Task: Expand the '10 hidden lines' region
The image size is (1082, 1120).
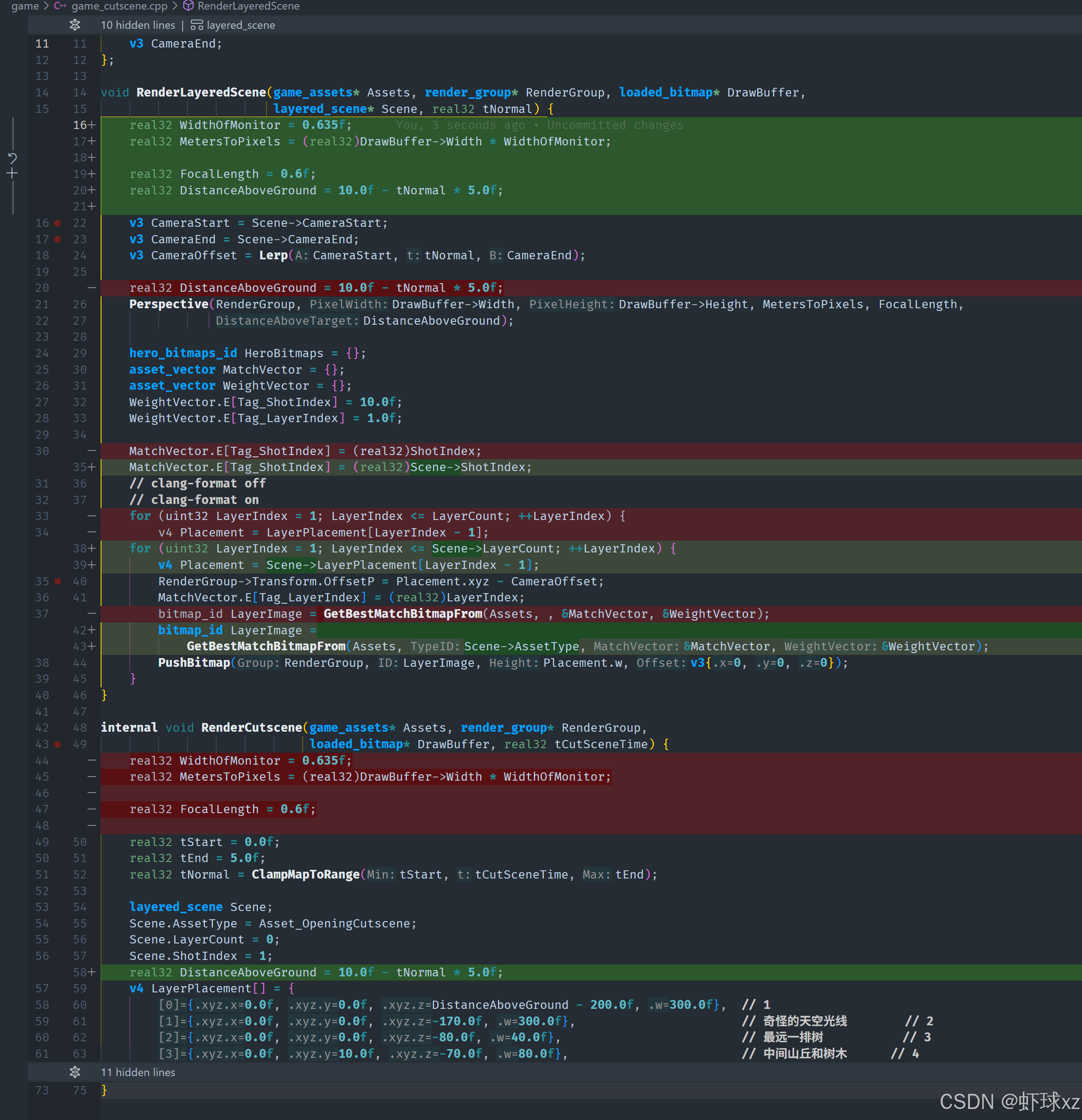Action: (138, 25)
